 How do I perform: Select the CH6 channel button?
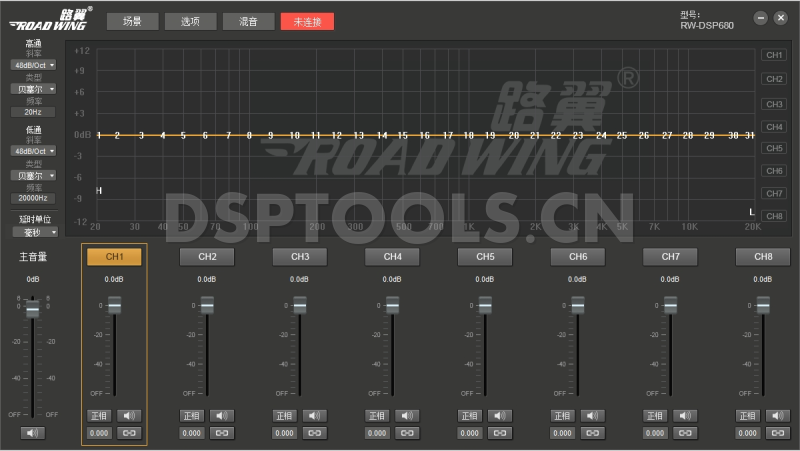(578, 257)
